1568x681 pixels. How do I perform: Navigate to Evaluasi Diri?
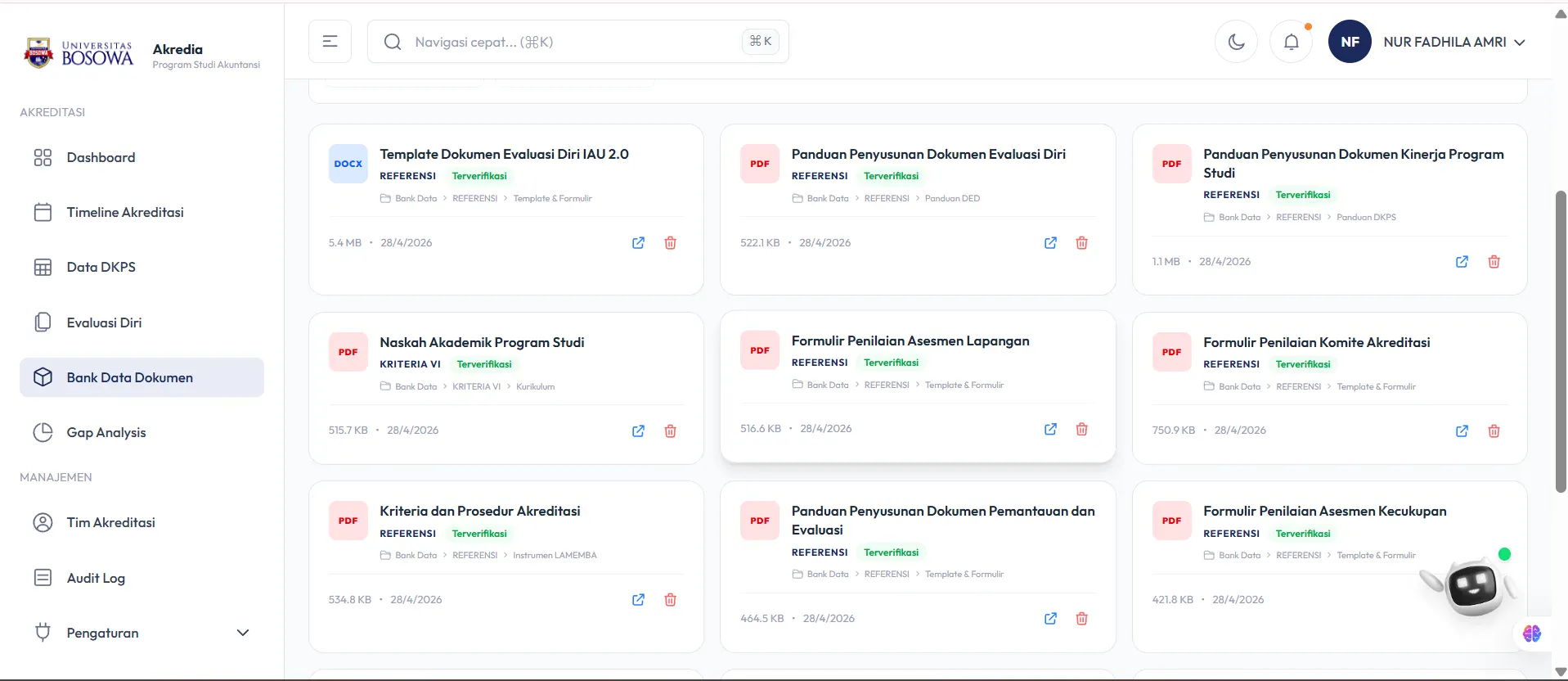pyautogui.click(x=142, y=322)
